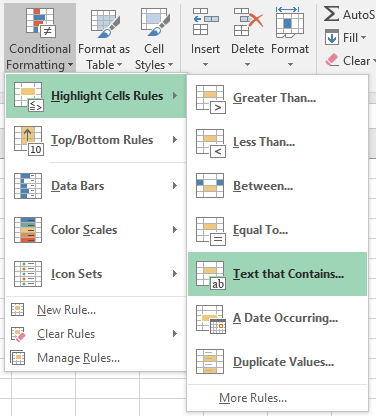This screenshot has height=416, width=376.
Task: Click the A Date Occurring icon
Action: pyautogui.click(x=211, y=319)
